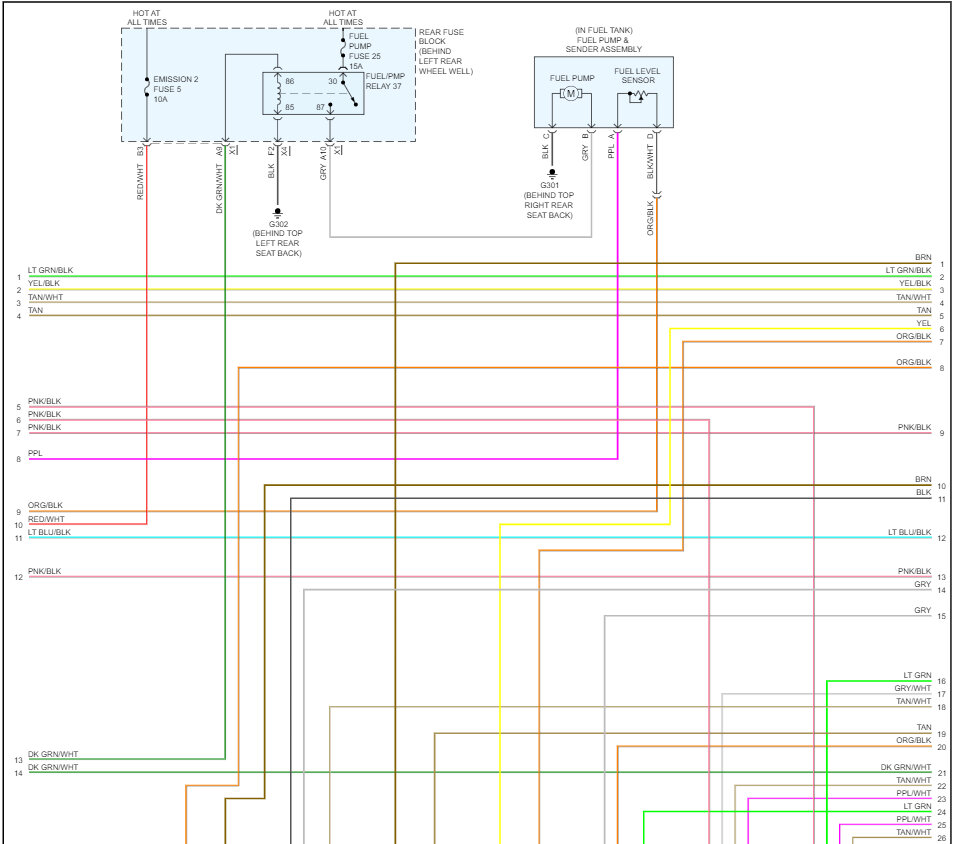The image size is (957, 844).
Task: Click 'BRN' label at right pin 10
Action: [x=923, y=480]
